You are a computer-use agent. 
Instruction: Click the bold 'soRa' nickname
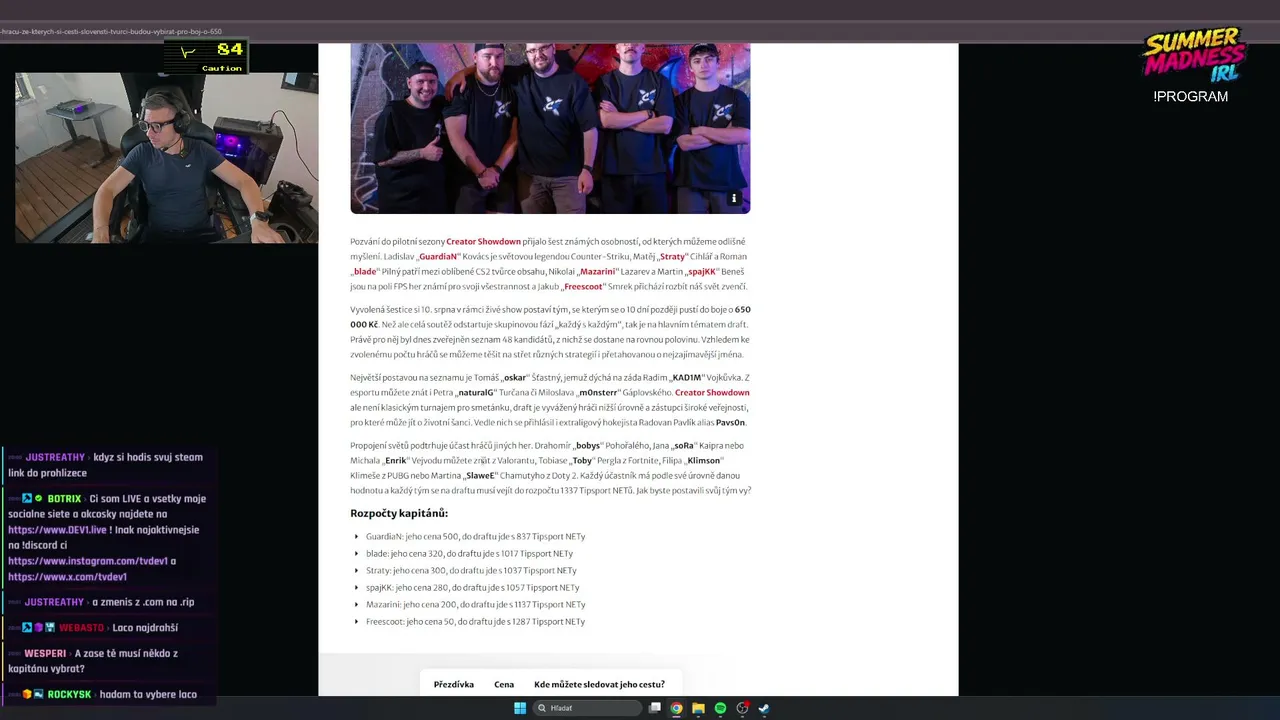(683, 445)
